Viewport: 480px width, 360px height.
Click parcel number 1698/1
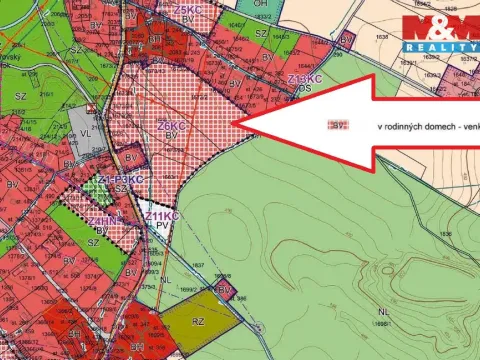[383, 323]
